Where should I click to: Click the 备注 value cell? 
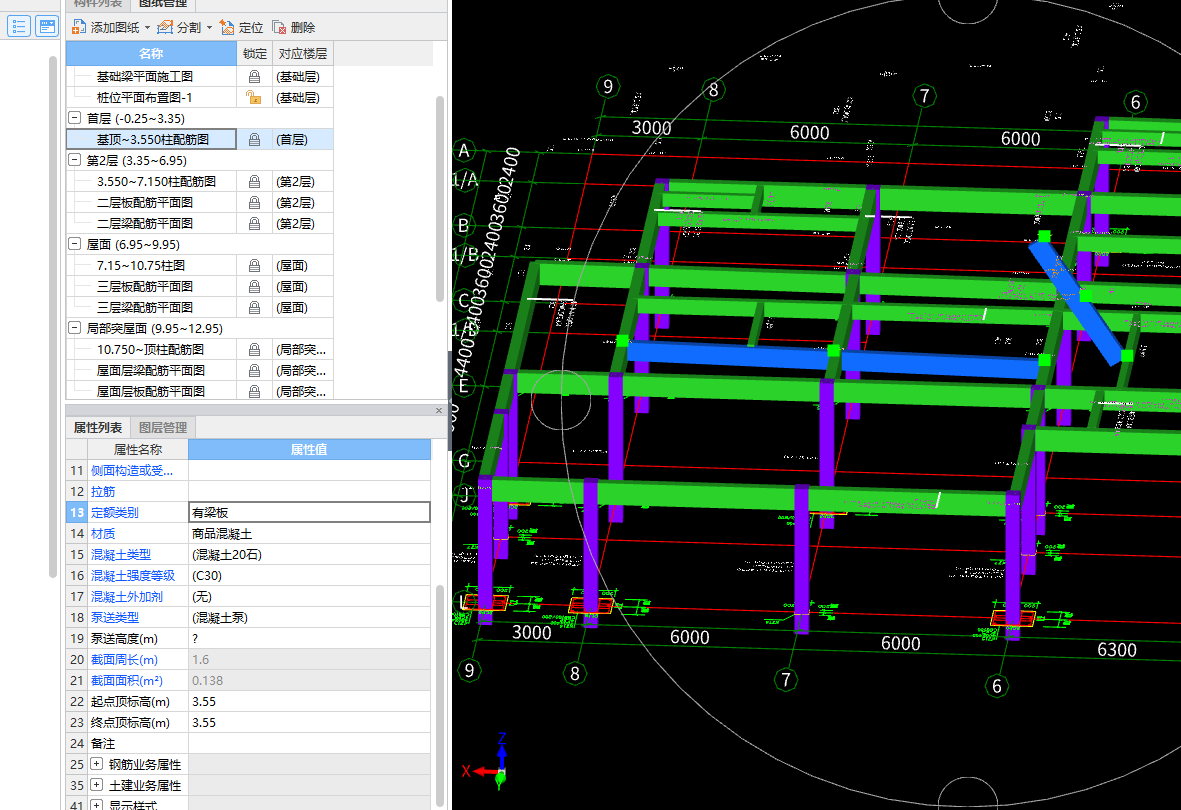309,744
